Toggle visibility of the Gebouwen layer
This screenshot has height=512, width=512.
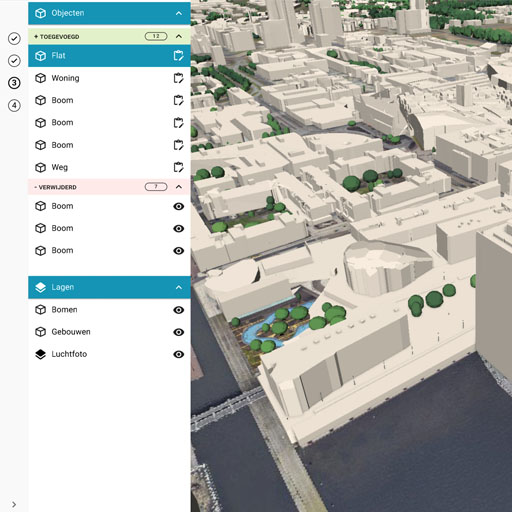click(179, 332)
